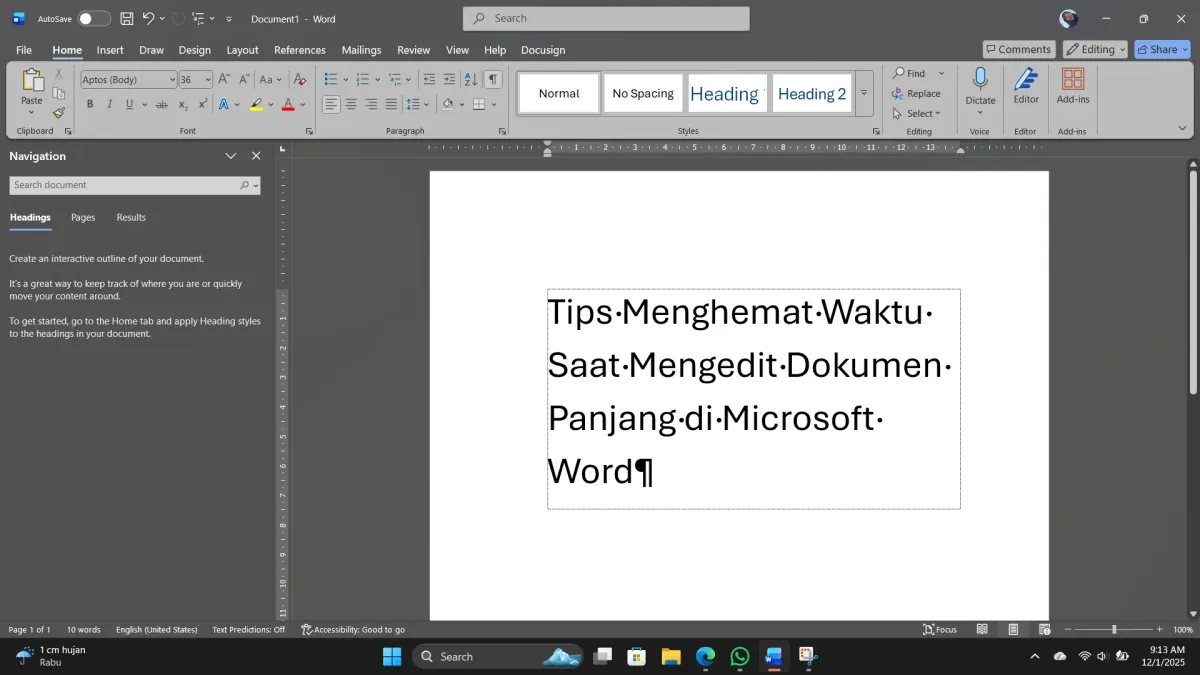Switch to Web Layout view in status bar

[x=1045, y=629]
